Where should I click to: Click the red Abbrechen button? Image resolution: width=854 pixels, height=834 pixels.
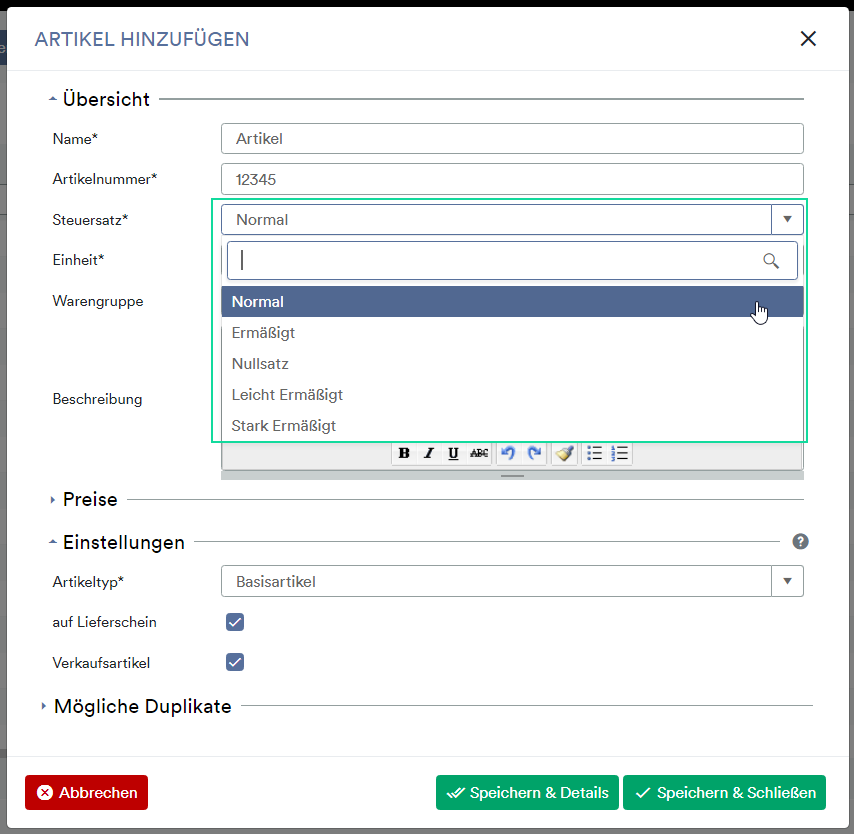(87, 792)
